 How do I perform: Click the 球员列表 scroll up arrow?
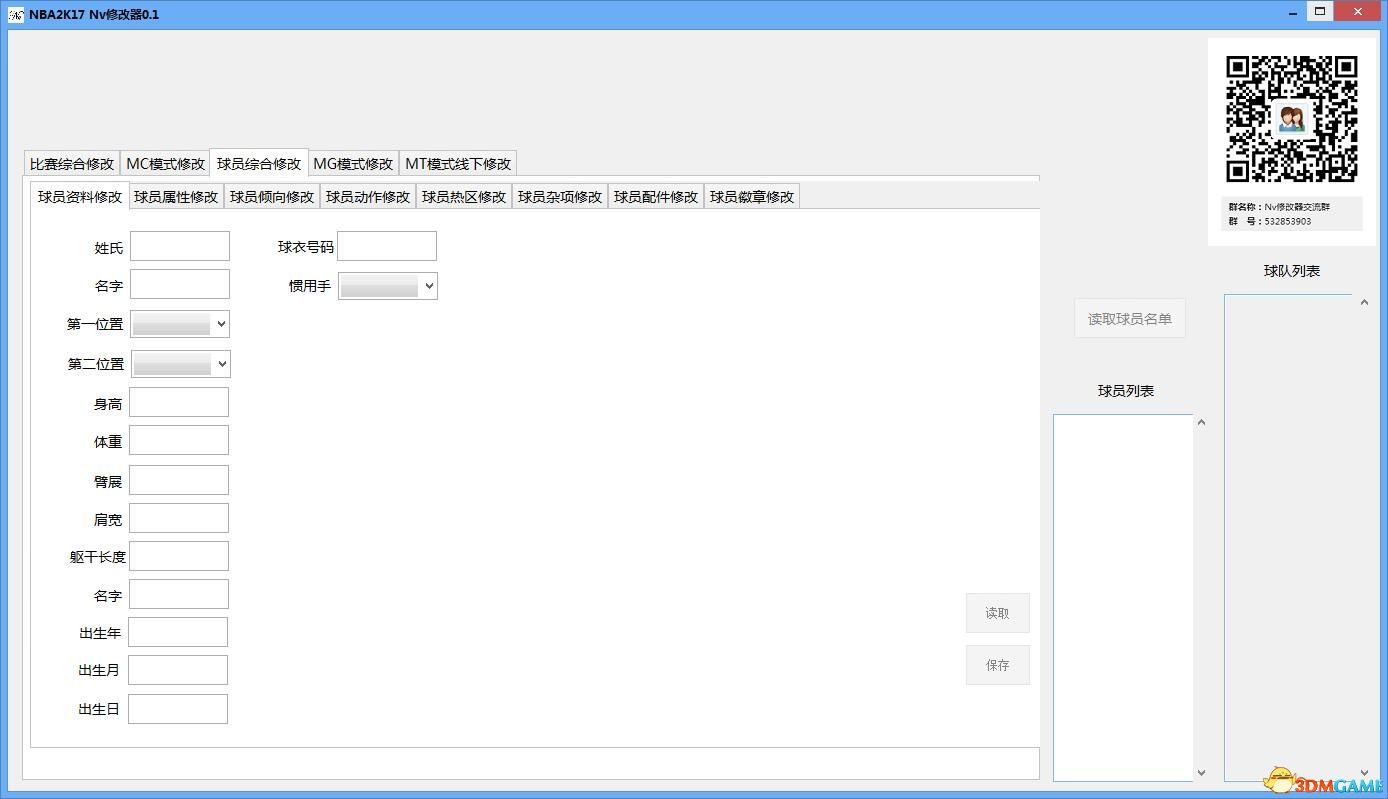coord(1201,423)
